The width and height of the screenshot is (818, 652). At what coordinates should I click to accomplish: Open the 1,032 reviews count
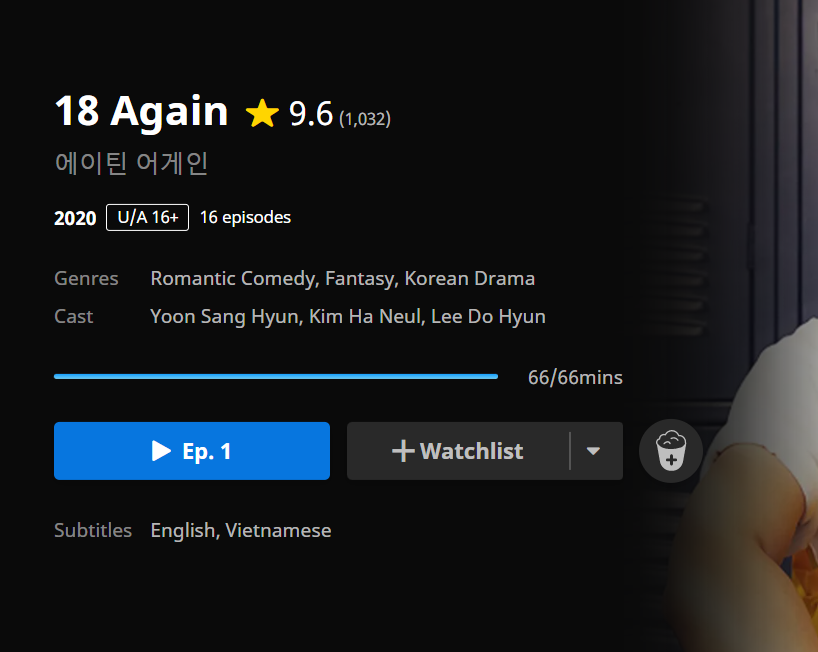(x=365, y=119)
